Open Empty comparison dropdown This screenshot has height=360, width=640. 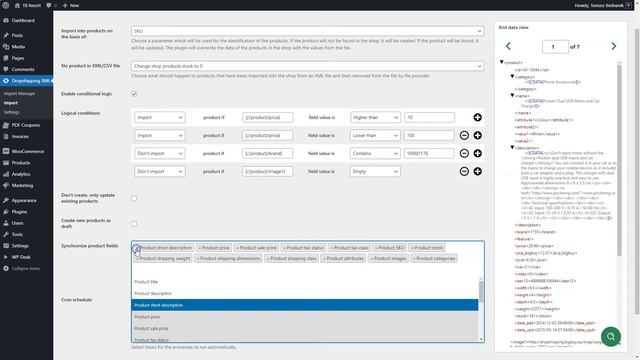pyautogui.click(x=375, y=171)
